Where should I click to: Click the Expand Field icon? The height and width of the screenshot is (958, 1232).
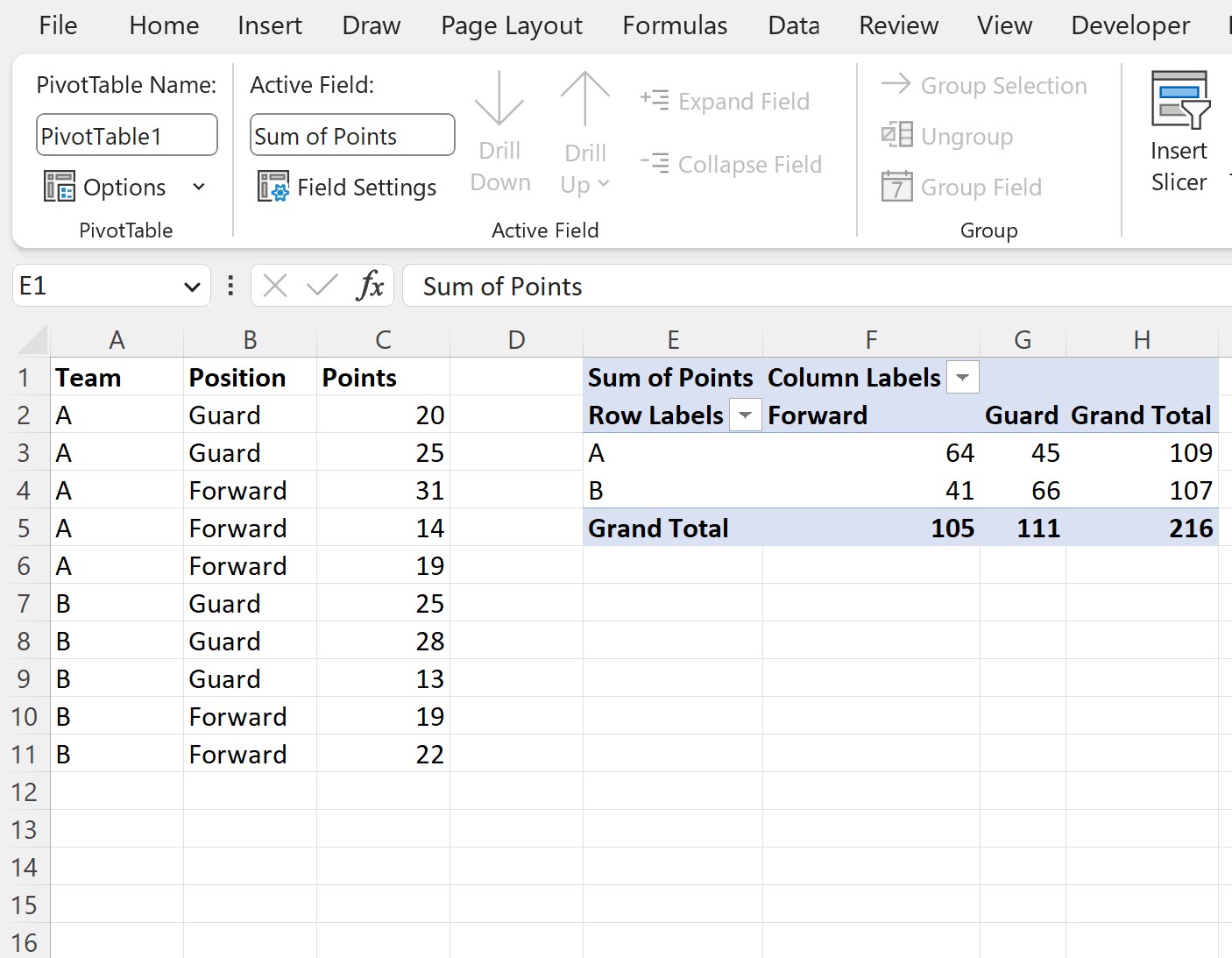(x=655, y=100)
